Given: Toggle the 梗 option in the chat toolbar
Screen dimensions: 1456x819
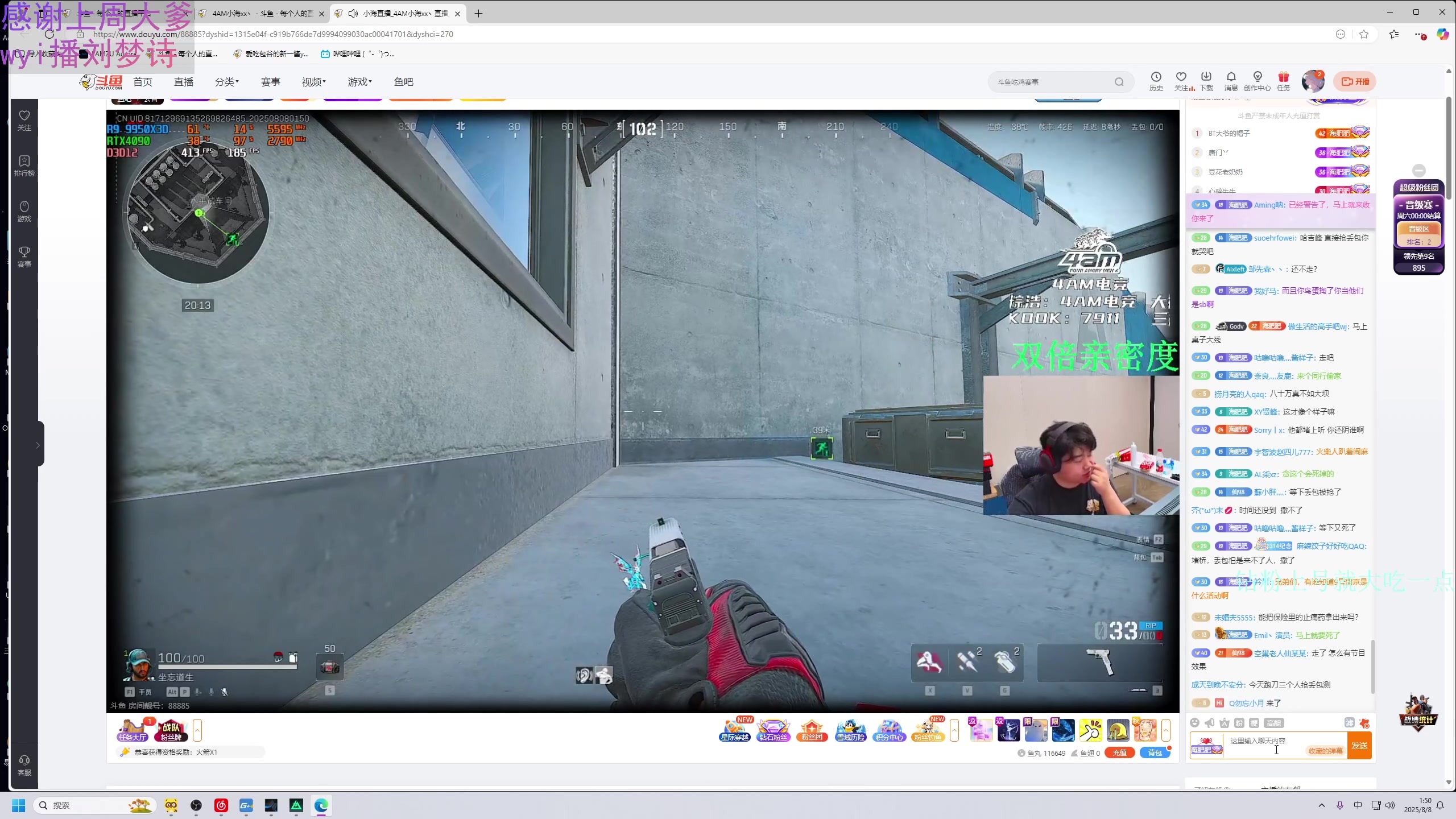Looking at the screenshot, I should tap(1254, 723).
